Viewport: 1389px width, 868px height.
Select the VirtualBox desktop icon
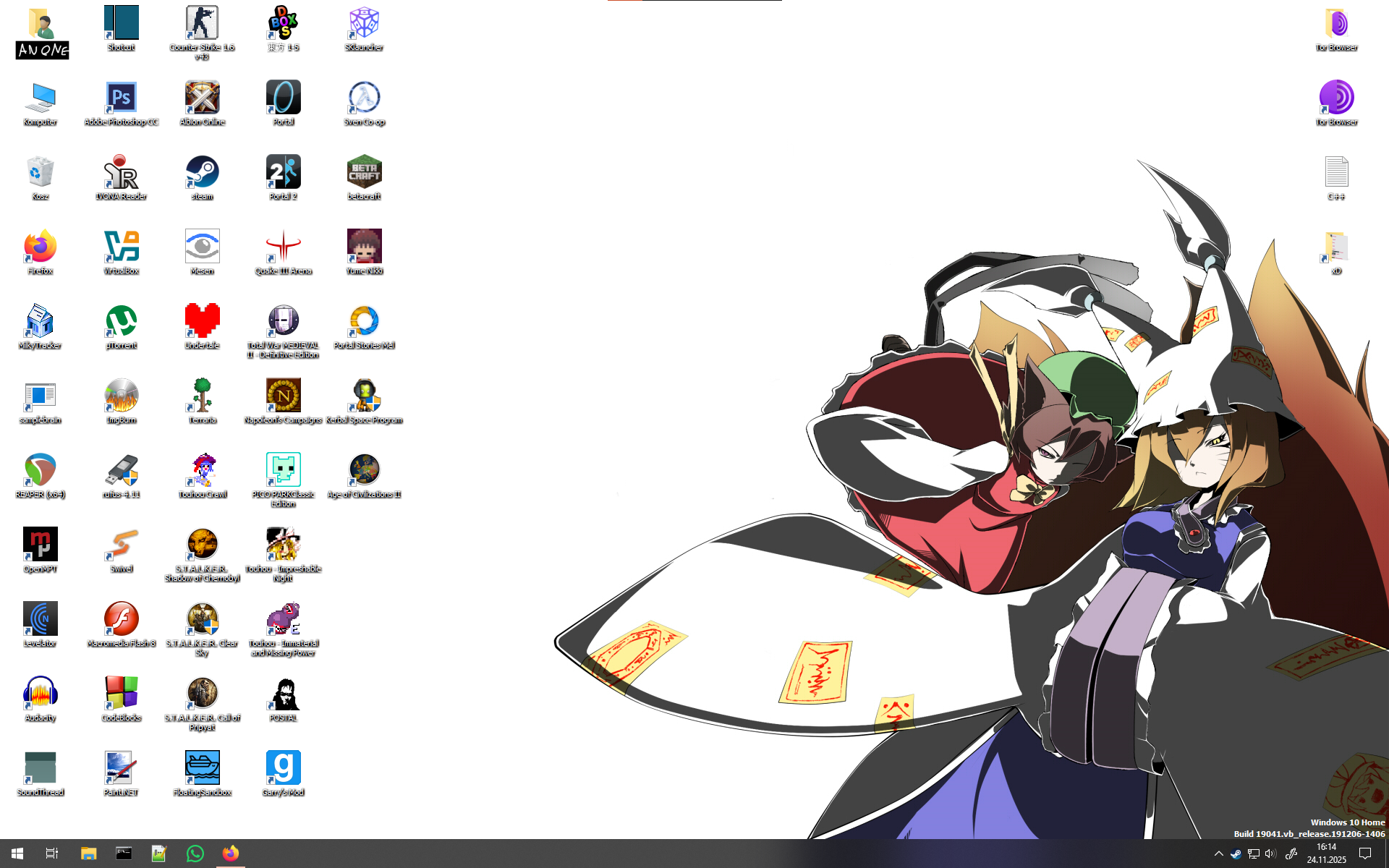[x=121, y=247]
